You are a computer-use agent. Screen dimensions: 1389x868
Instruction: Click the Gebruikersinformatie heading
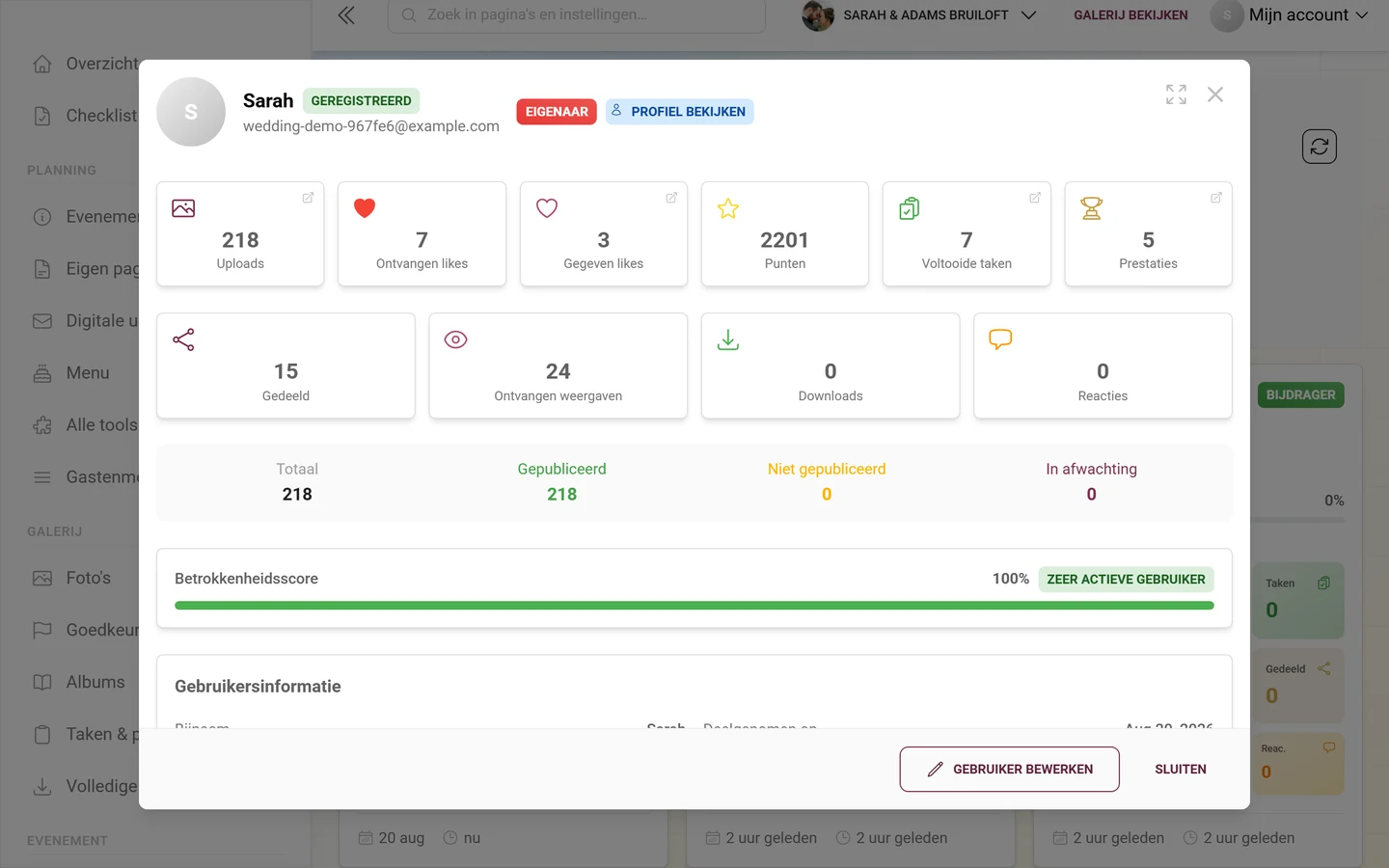tap(258, 687)
